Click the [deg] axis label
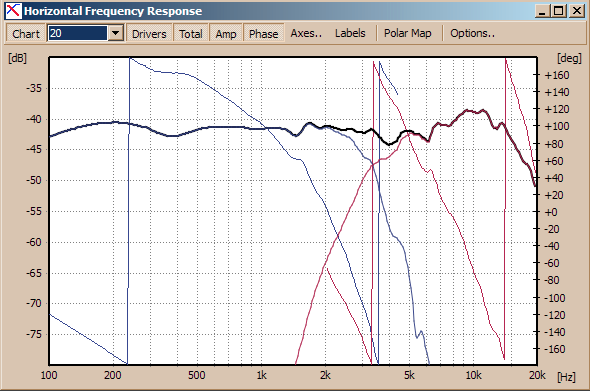590x391 pixels. 569,58
